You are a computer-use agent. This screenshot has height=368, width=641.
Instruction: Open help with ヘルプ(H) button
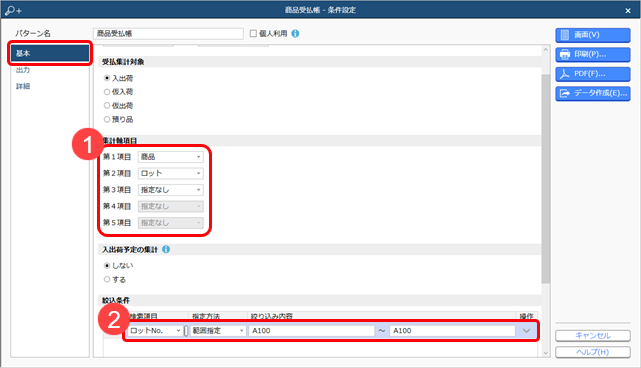tap(593, 352)
